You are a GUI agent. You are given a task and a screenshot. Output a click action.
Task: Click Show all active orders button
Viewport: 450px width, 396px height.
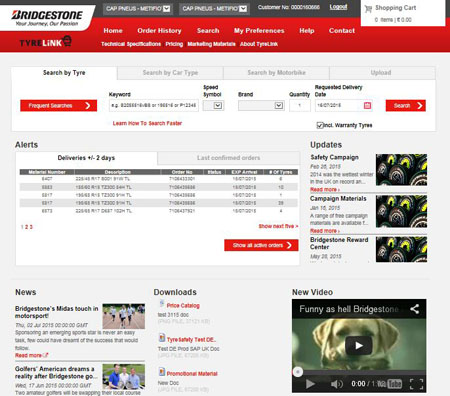click(261, 245)
